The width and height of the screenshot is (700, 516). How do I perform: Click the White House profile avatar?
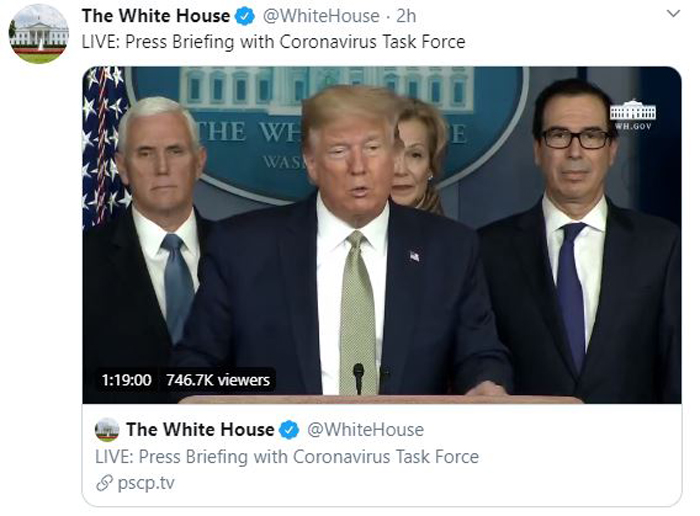click(39, 34)
